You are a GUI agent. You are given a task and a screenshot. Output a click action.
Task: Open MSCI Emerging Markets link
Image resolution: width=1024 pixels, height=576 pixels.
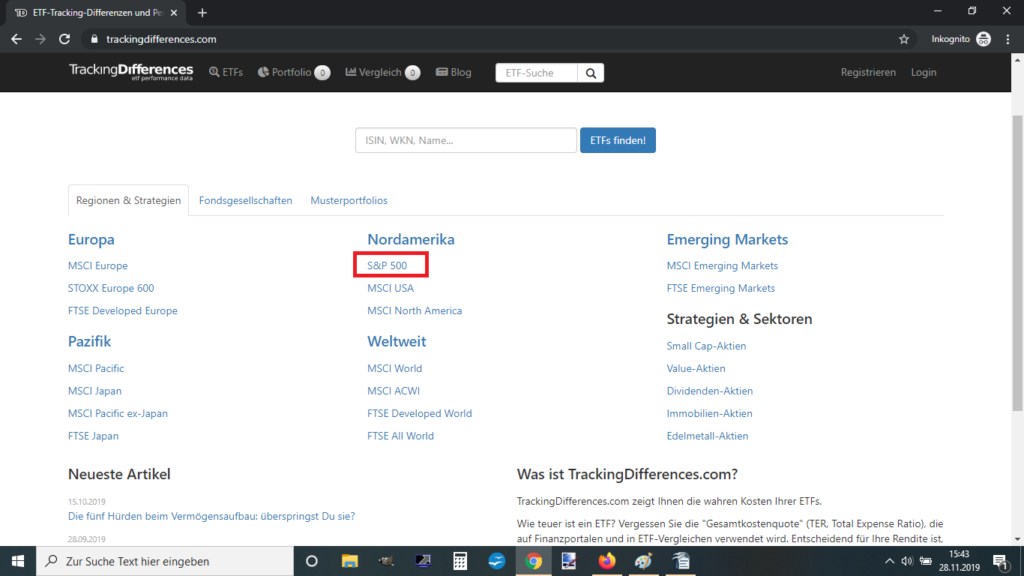point(722,266)
